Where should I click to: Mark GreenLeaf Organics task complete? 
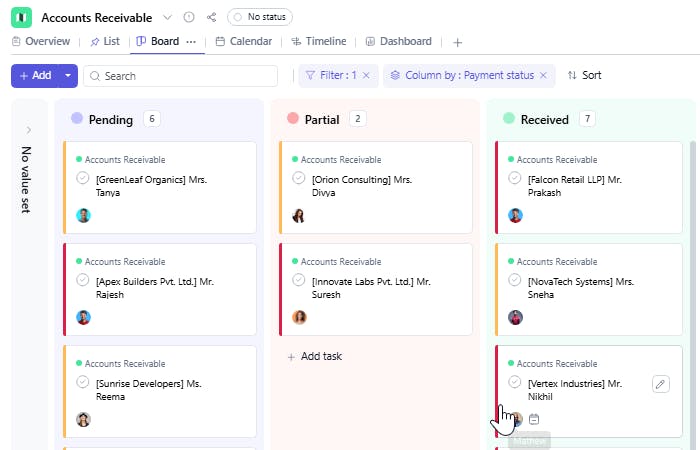click(x=83, y=178)
